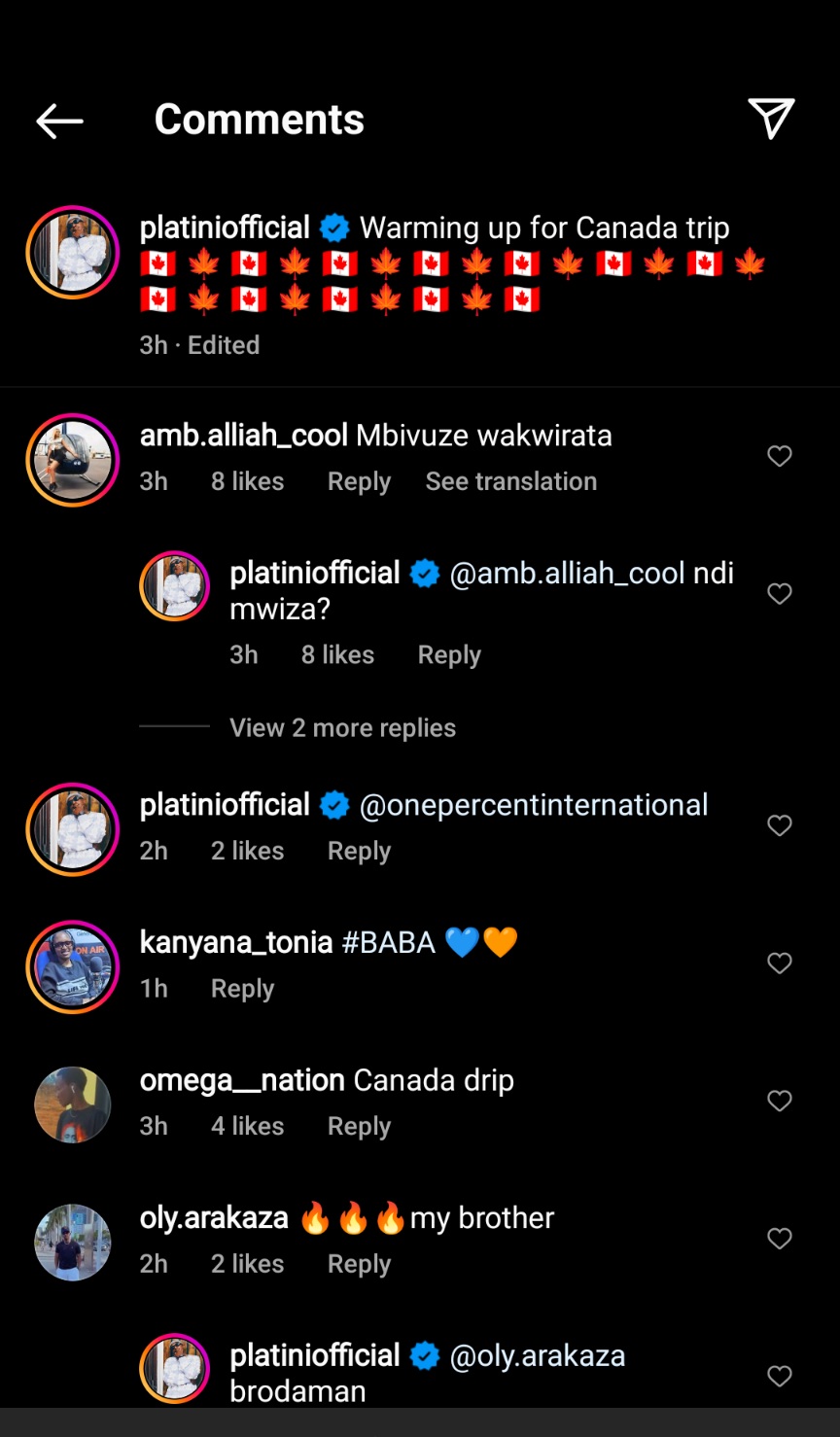Tap the share paper plane icon
Screen dimensions: 840x1437
coord(771,119)
